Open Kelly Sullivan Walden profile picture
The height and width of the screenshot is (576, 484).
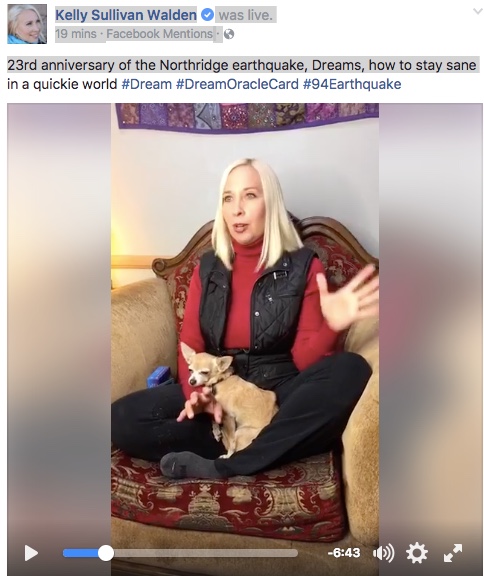(x=27, y=24)
